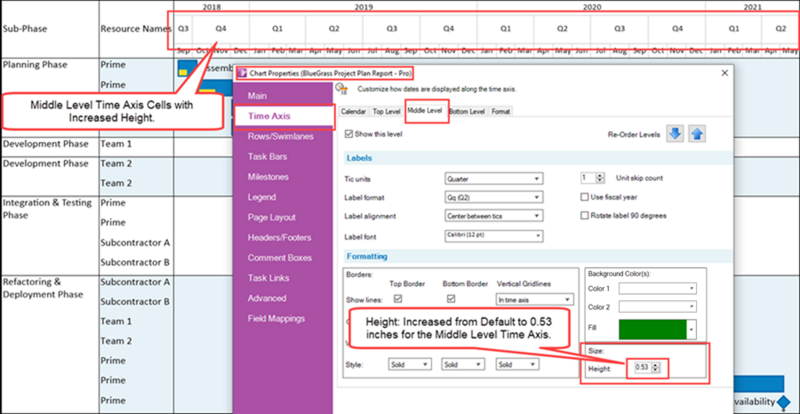Open Rows/Swimlanes settings
This screenshot has height=414, width=800.
[283, 136]
